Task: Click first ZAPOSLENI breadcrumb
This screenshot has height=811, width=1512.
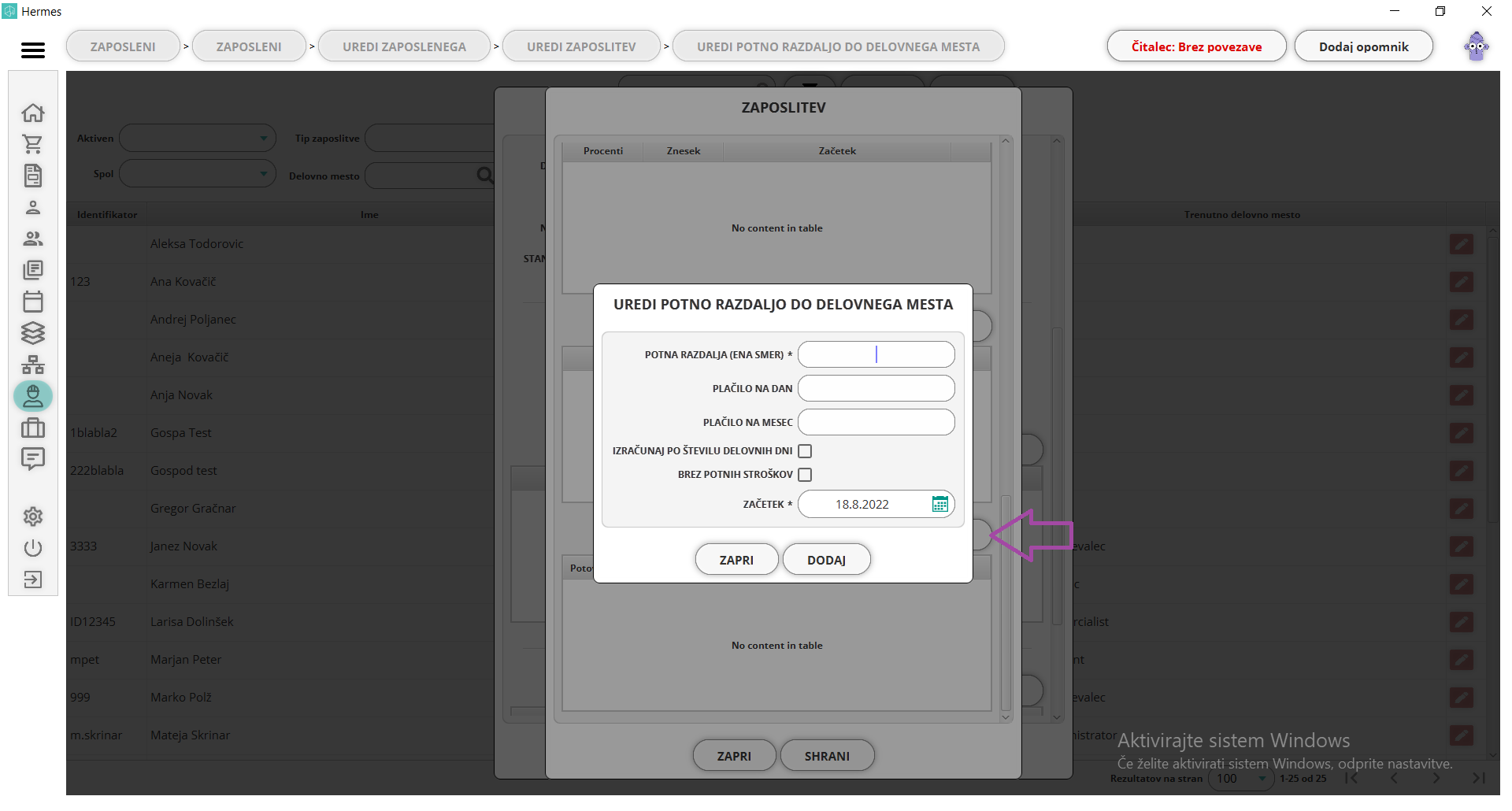Action: [123, 46]
